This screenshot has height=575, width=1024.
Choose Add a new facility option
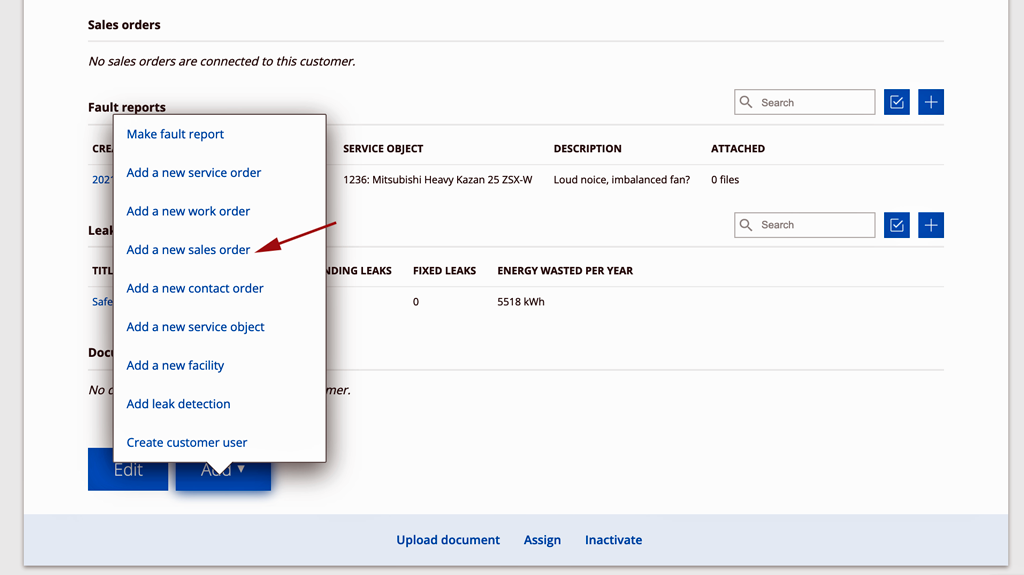175,365
